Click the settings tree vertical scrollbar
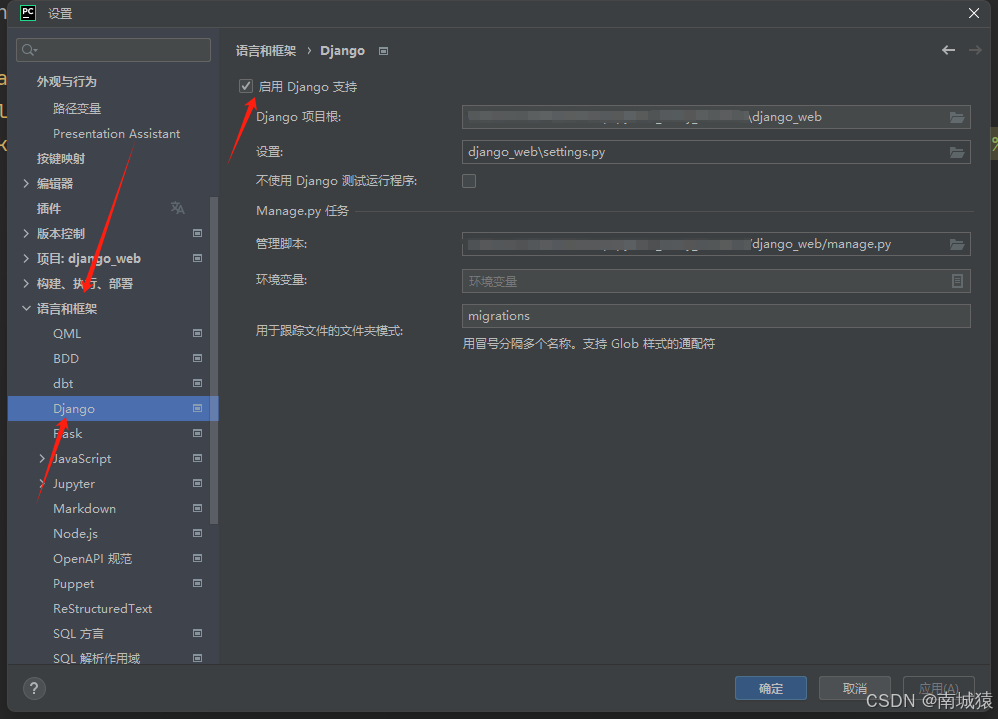Image resolution: width=998 pixels, height=719 pixels. click(x=214, y=360)
